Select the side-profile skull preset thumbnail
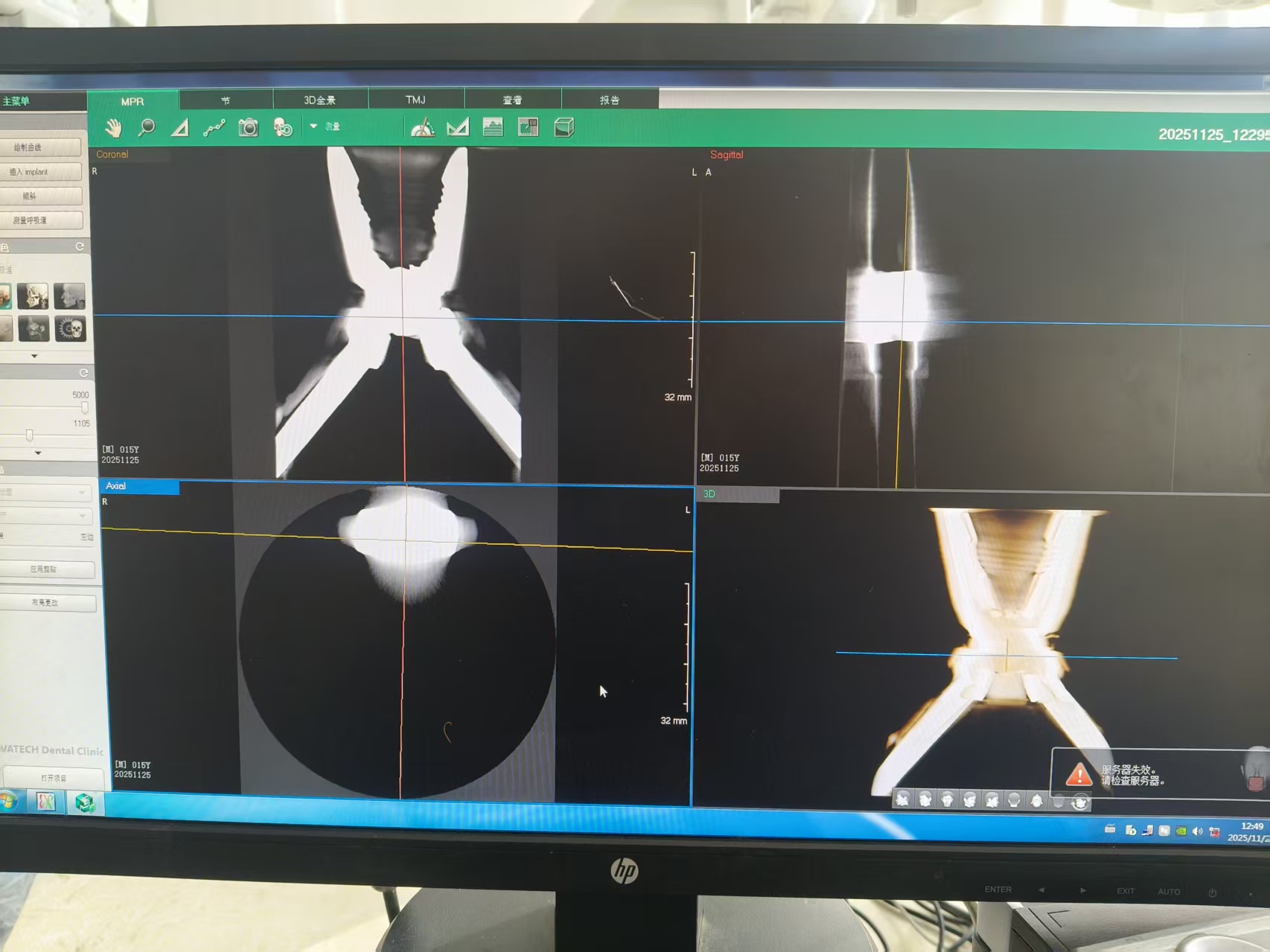The width and height of the screenshot is (1270, 952). pyautogui.click(x=69, y=296)
